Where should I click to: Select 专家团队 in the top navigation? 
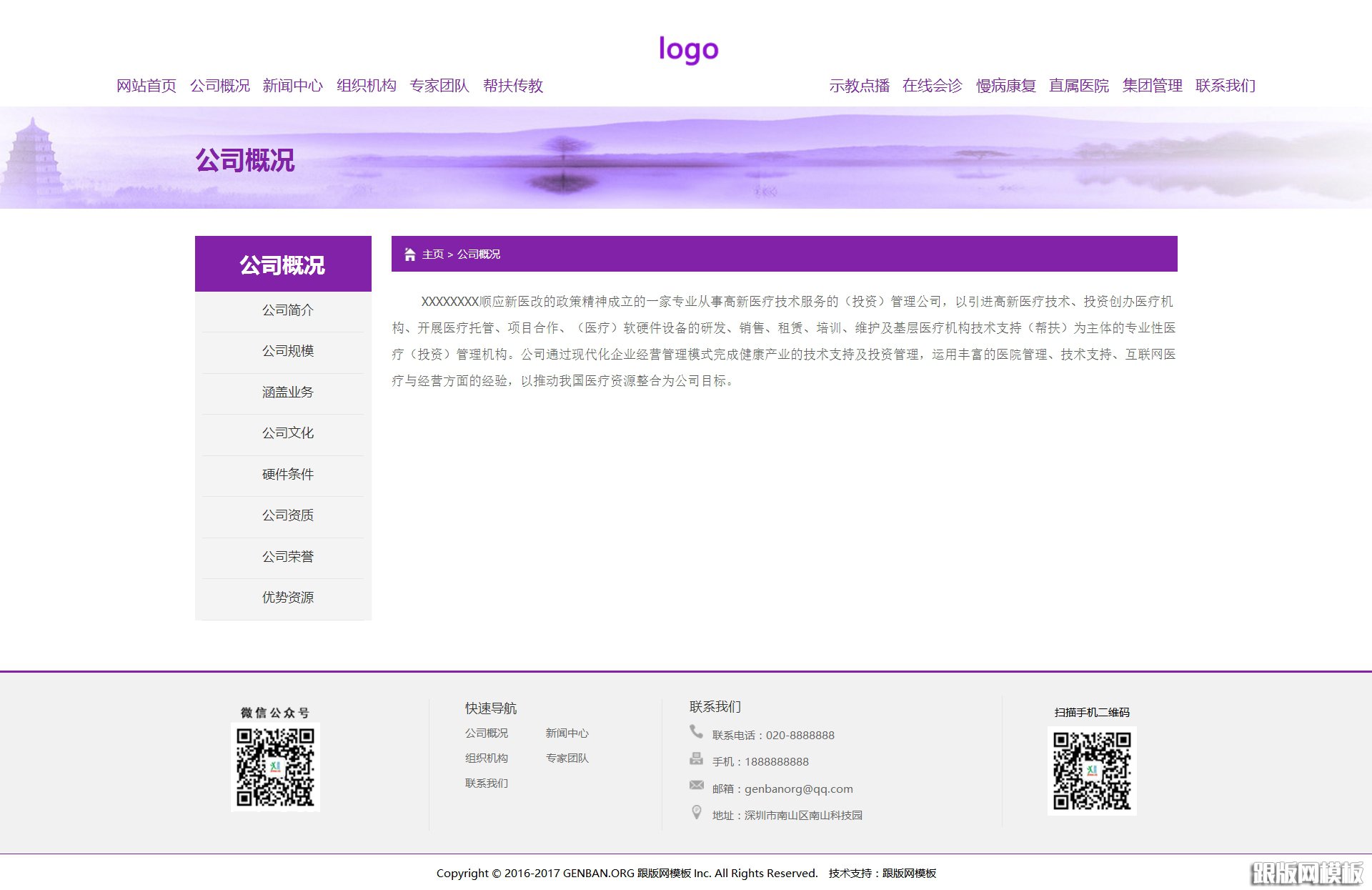(x=440, y=85)
